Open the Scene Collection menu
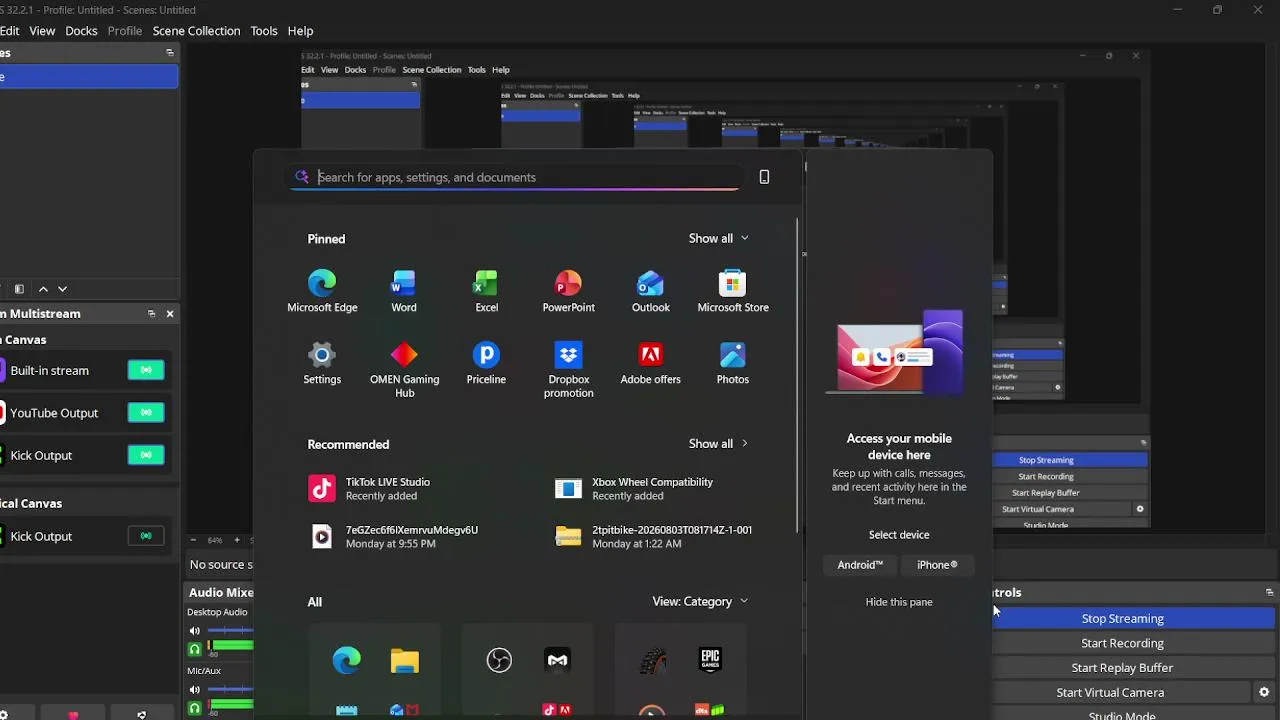Screen dimensions: 1280x720 [x=196, y=31]
